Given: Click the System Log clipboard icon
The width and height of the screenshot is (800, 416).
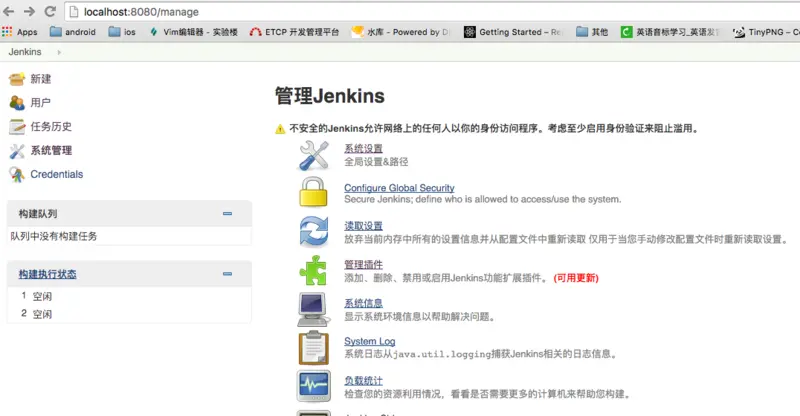Looking at the screenshot, I should point(314,348).
